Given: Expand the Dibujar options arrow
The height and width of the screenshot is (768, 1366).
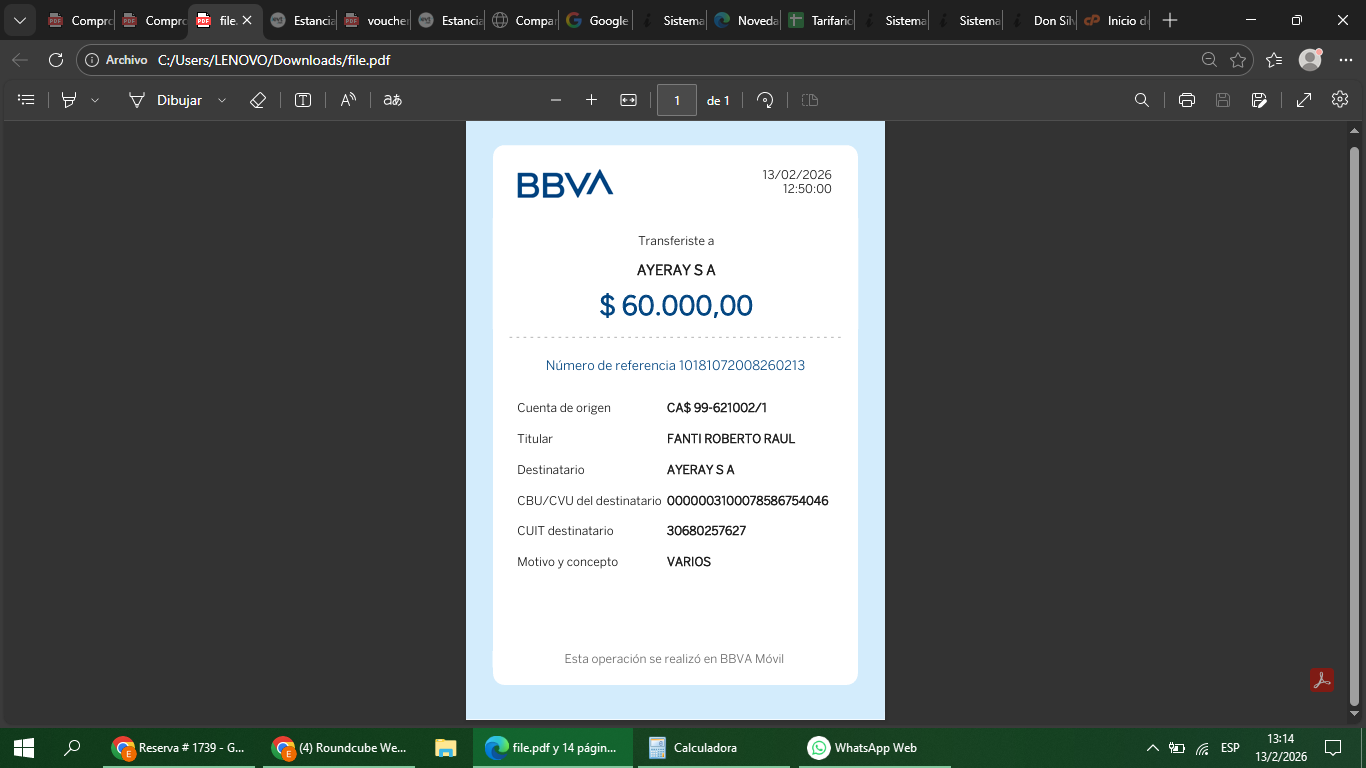Looking at the screenshot, I should click(x=222, y=100).
